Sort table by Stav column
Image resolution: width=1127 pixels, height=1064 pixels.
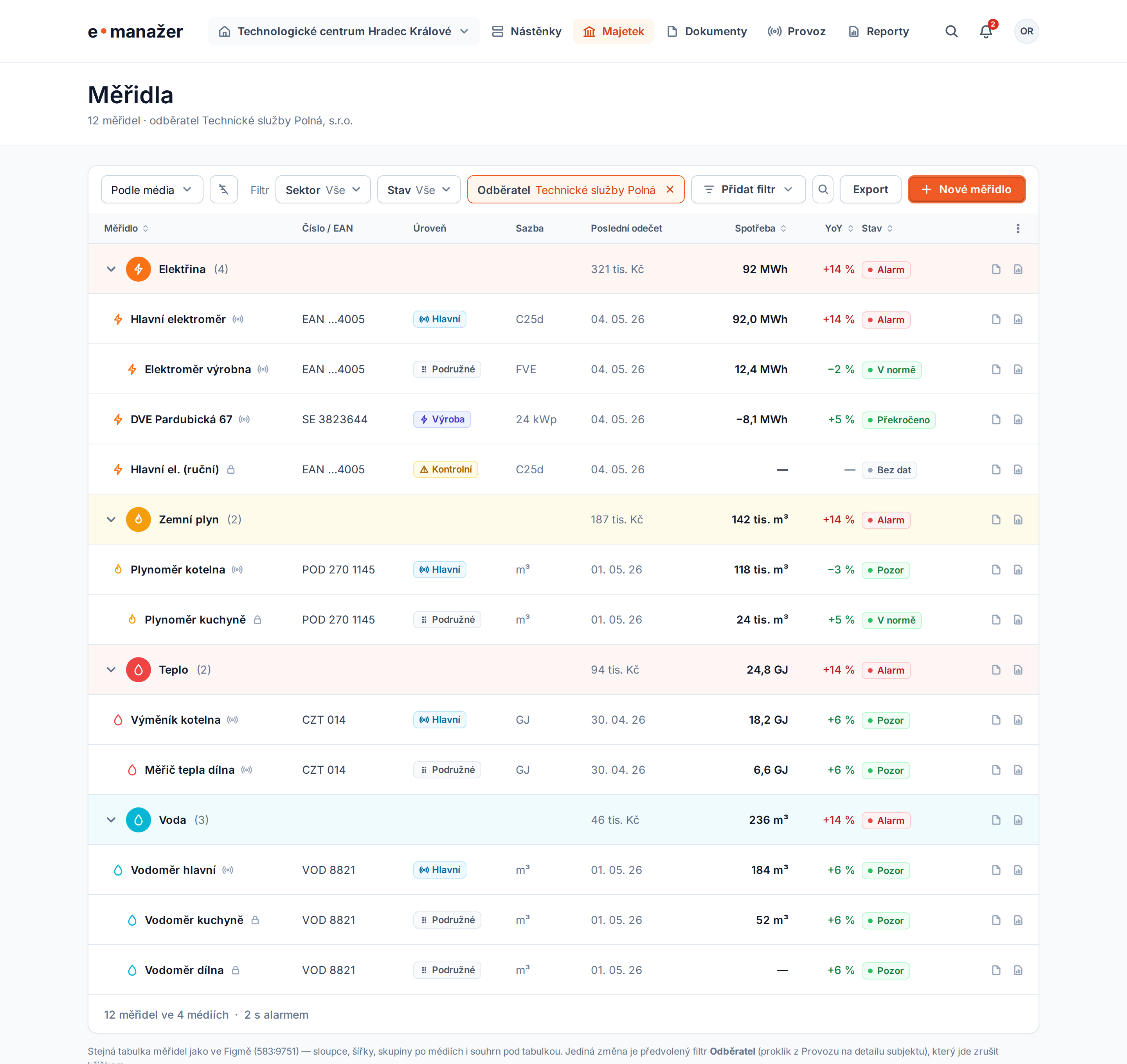(877, 228)
